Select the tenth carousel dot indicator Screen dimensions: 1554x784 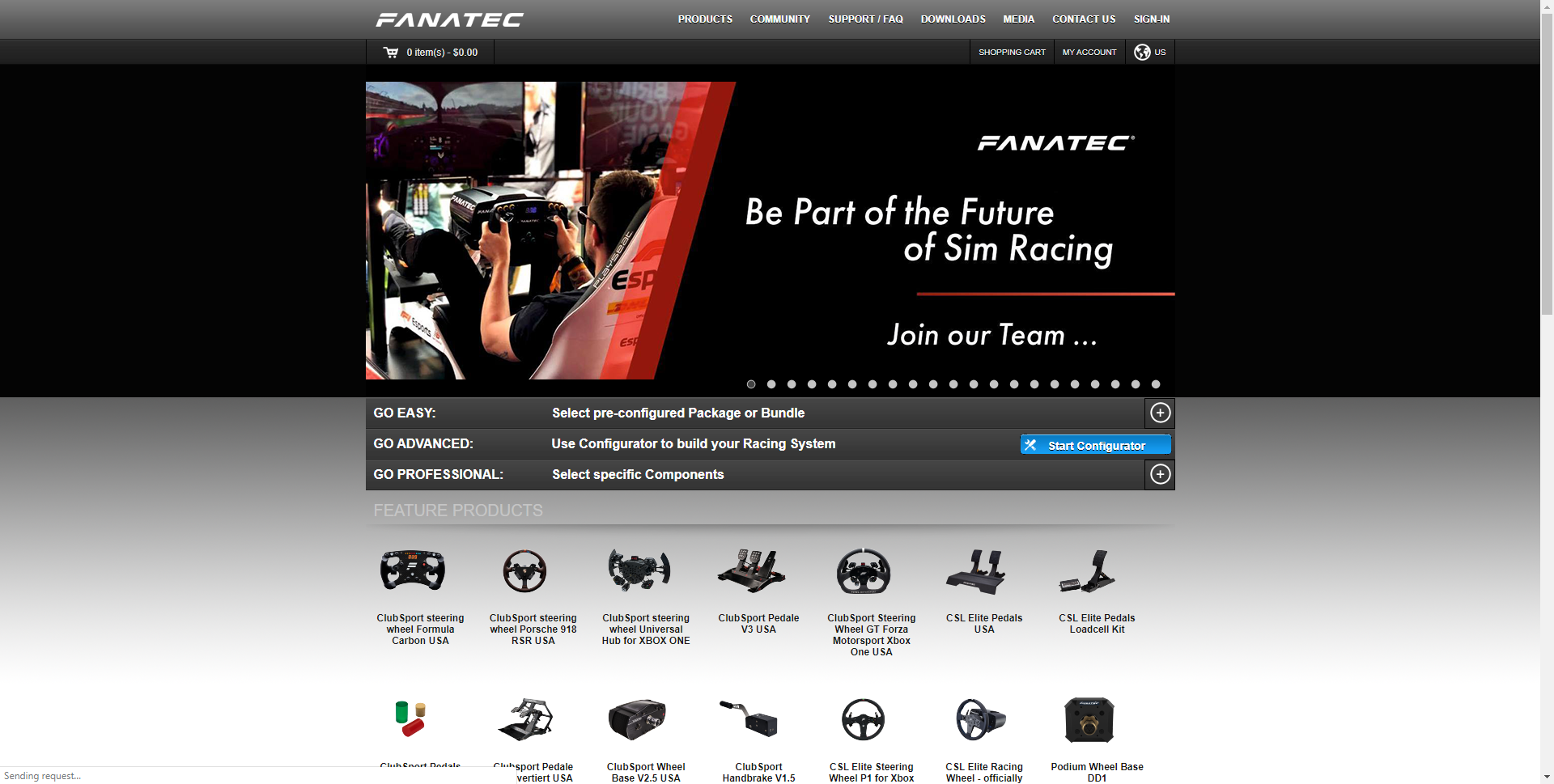pyautogui.click(x=933, y=384)
